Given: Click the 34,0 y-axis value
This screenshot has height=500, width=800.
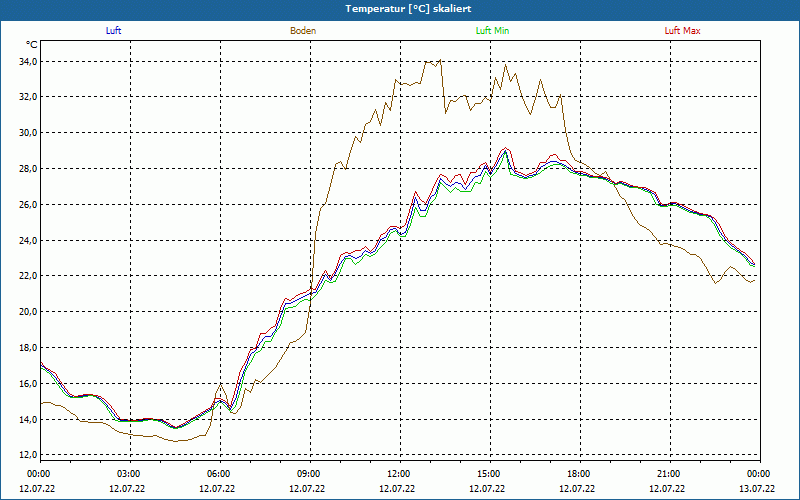Looking at the screenshot, I should coord(28,62).
